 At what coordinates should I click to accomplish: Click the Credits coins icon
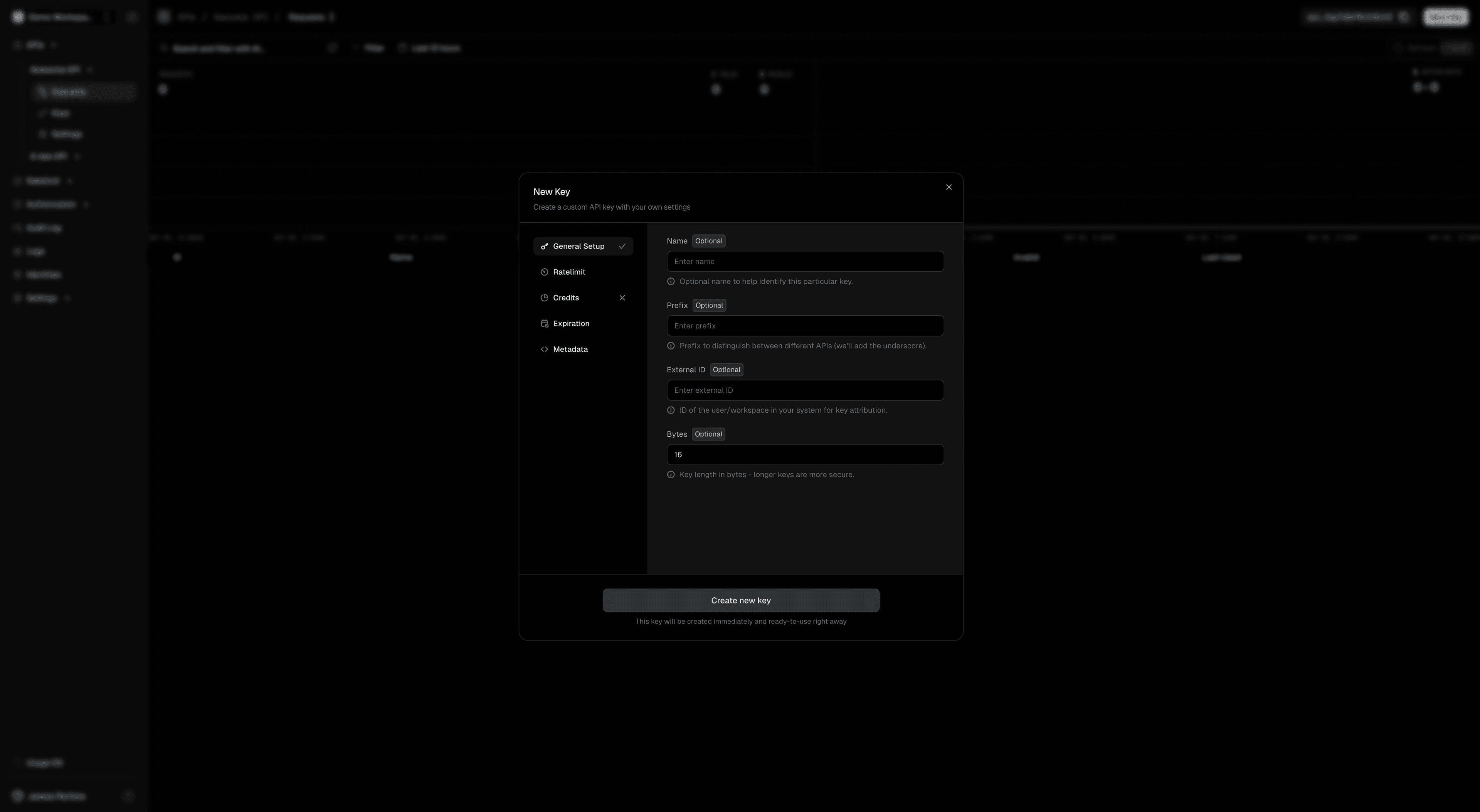(545, 298)
